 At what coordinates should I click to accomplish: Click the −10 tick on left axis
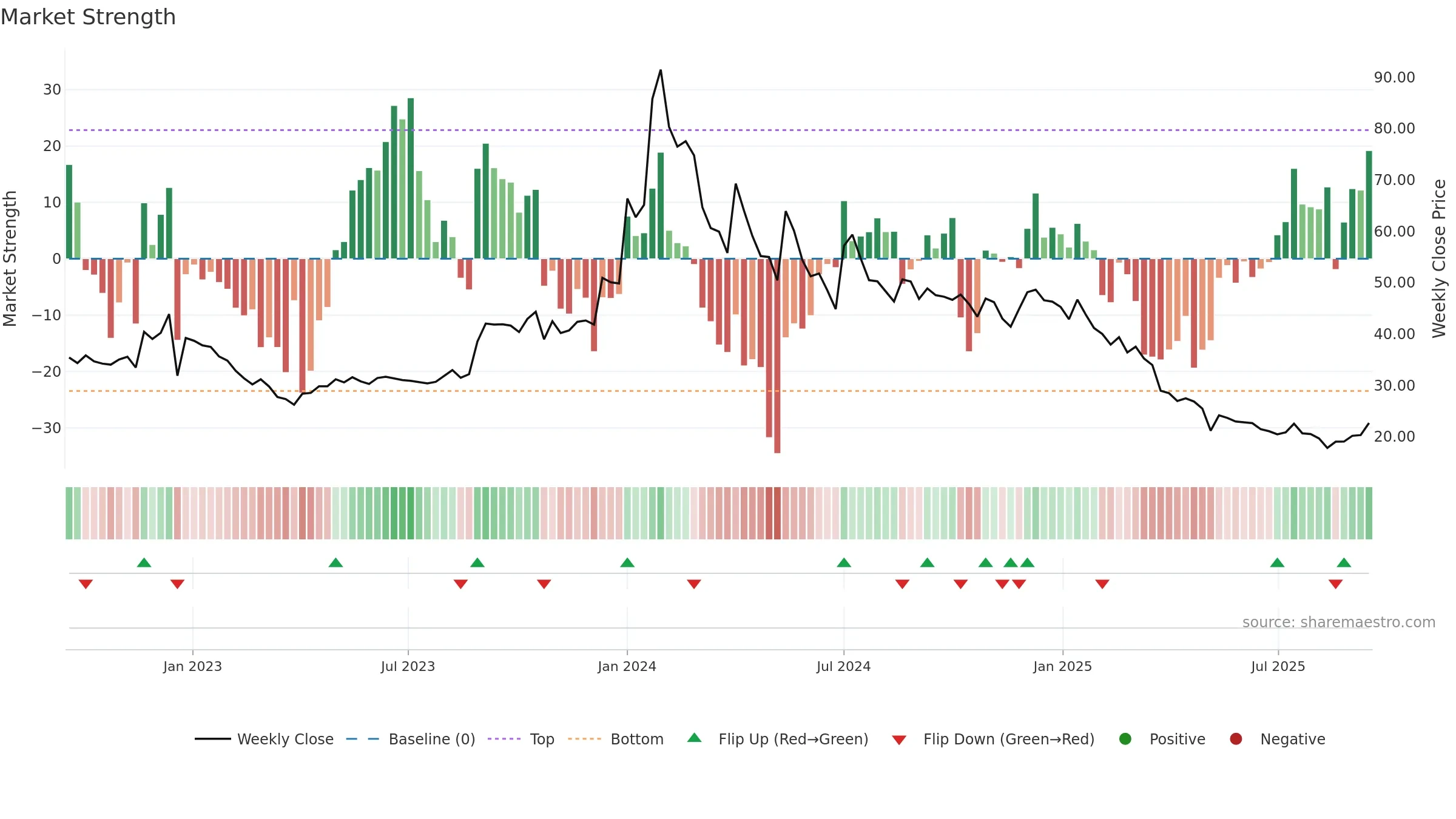click(x=47, y=315)
